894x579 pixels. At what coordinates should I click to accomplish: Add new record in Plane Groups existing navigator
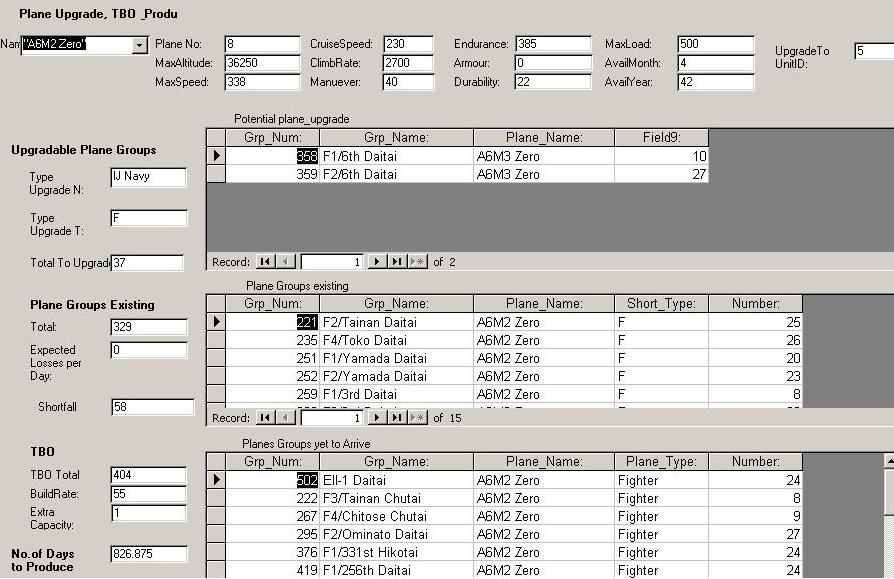pyautogui.click(x=417, y=418)
